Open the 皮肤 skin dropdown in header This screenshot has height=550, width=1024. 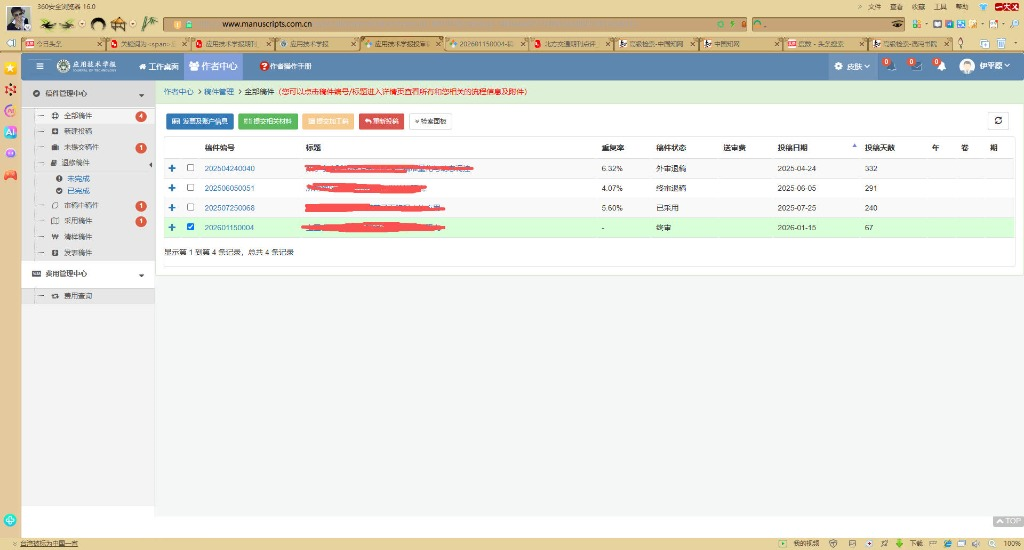(853, 66)
